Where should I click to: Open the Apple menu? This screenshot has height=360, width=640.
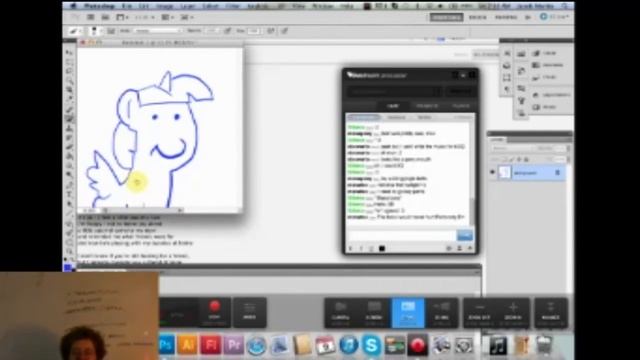73,6
